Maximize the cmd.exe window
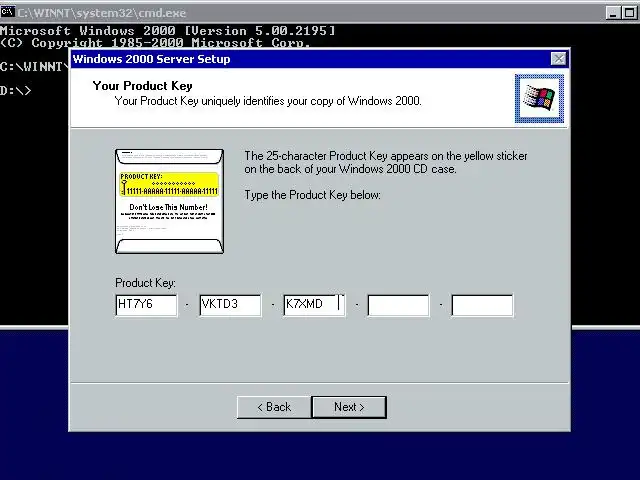 pos(629,13)
